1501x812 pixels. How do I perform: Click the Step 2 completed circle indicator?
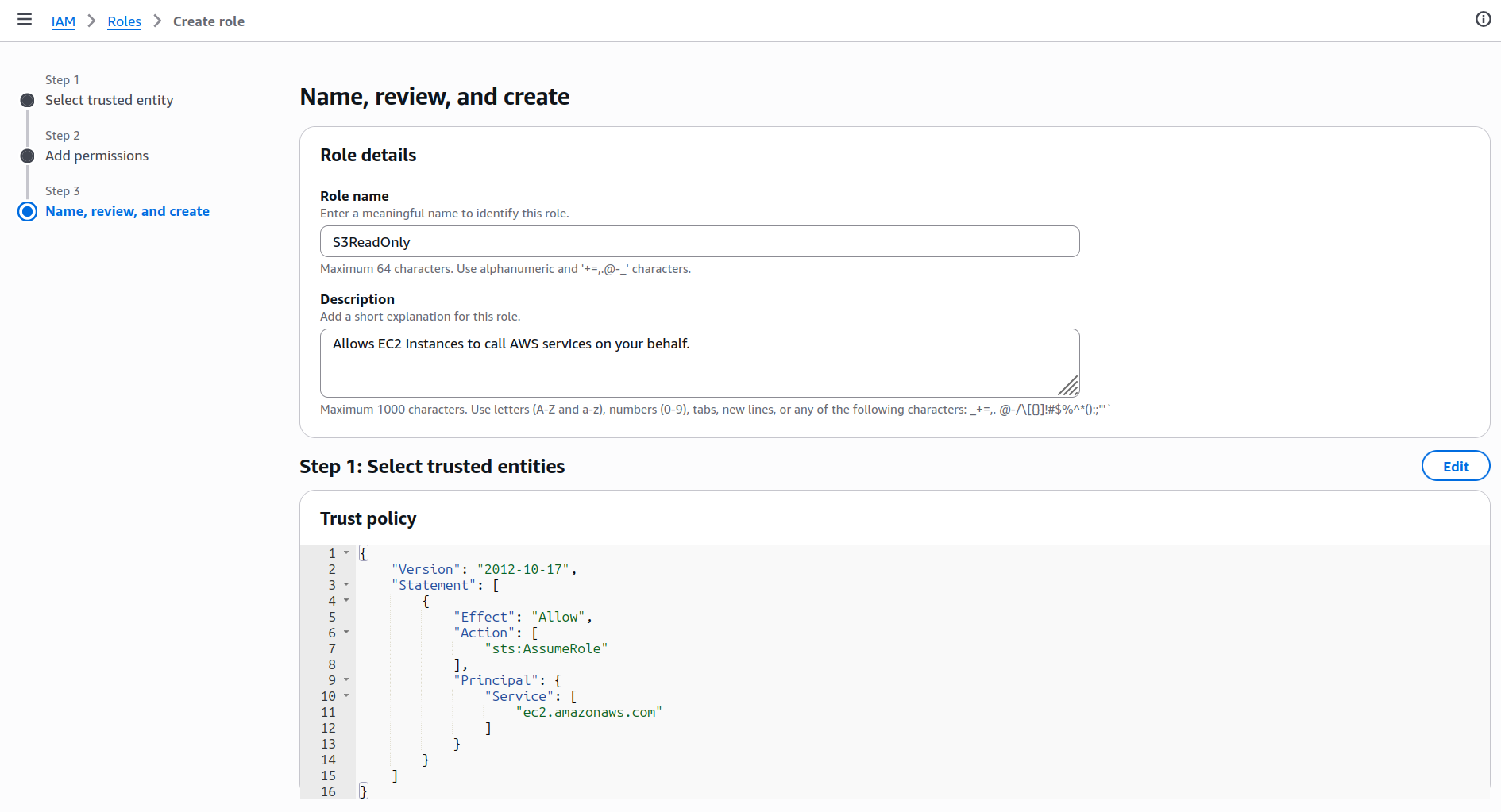click(x=28, y=156)
